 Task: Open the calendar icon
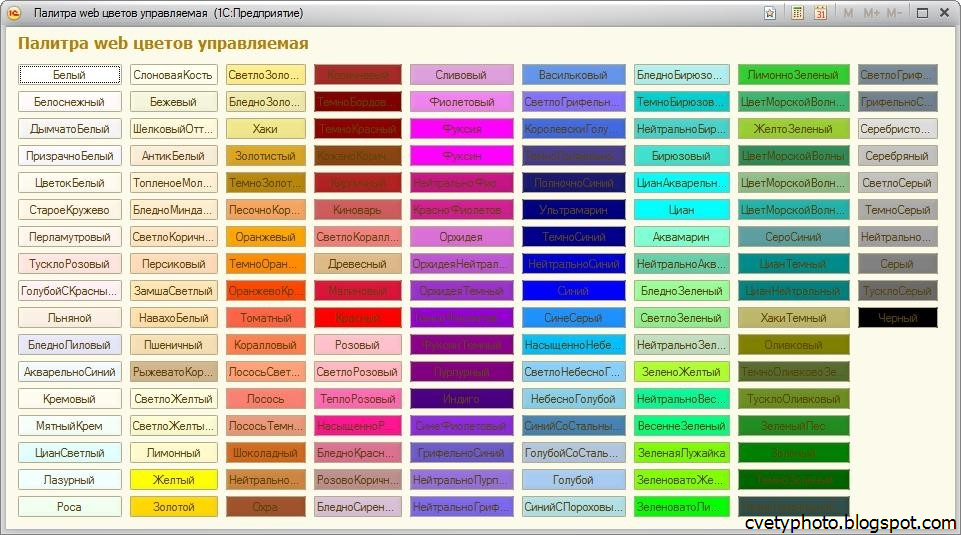point(821,13)
